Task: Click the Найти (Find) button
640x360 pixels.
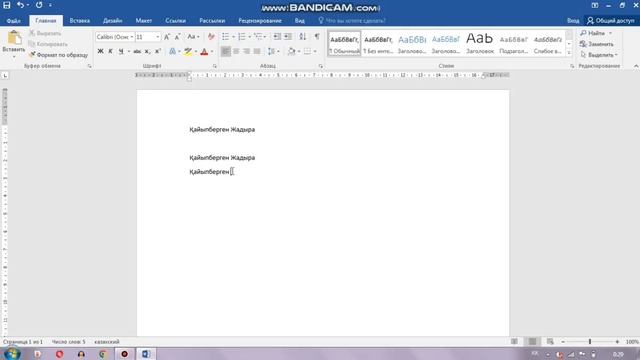Action: click(x=596, y=33)
